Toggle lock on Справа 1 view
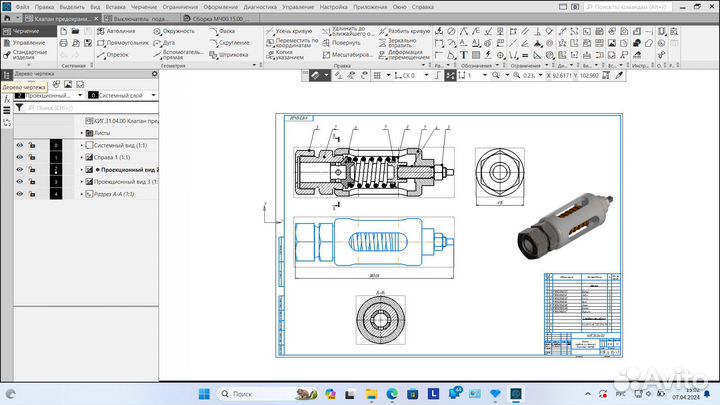 pos(32,158)
